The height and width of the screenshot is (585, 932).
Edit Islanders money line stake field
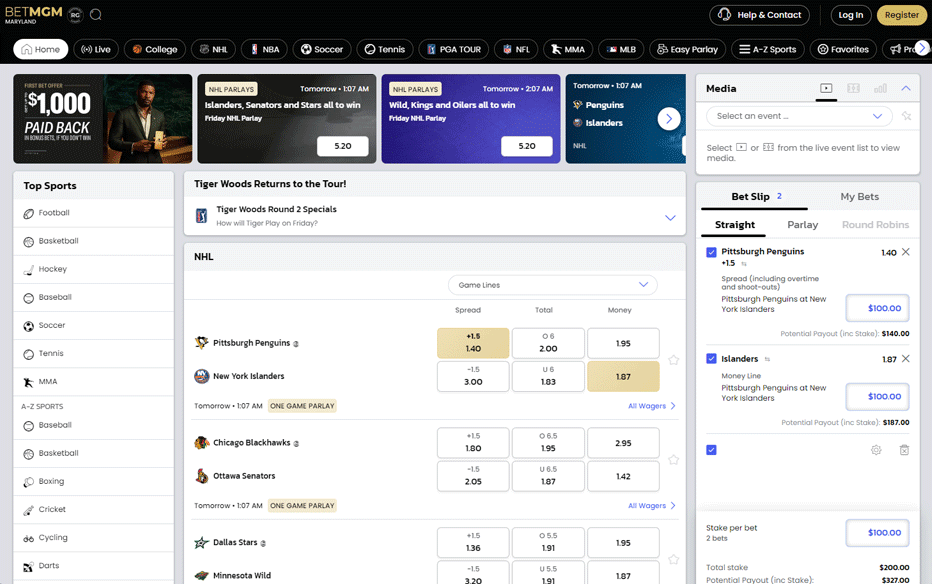877,397
